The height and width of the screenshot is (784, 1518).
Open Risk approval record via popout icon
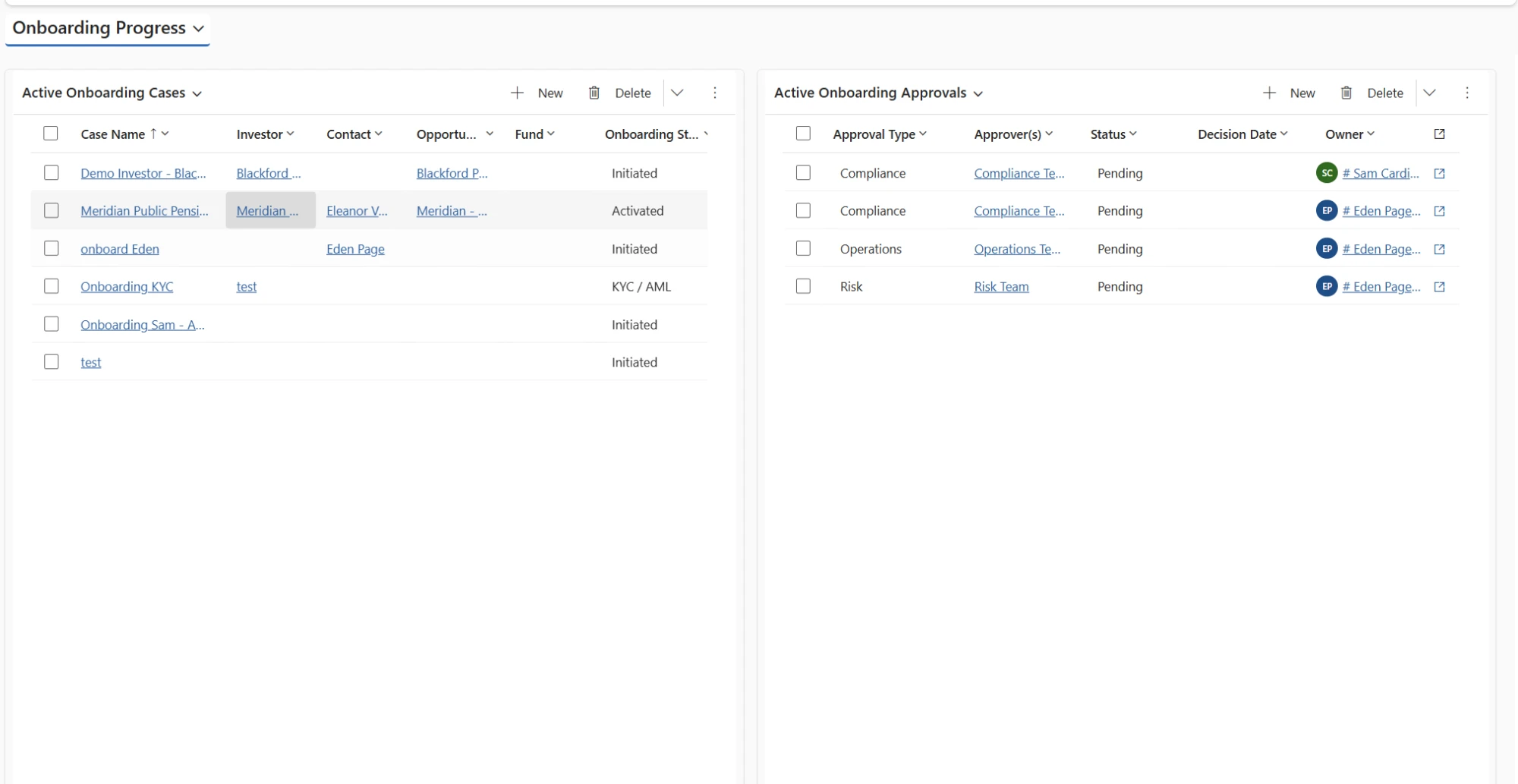(1439, 287)
